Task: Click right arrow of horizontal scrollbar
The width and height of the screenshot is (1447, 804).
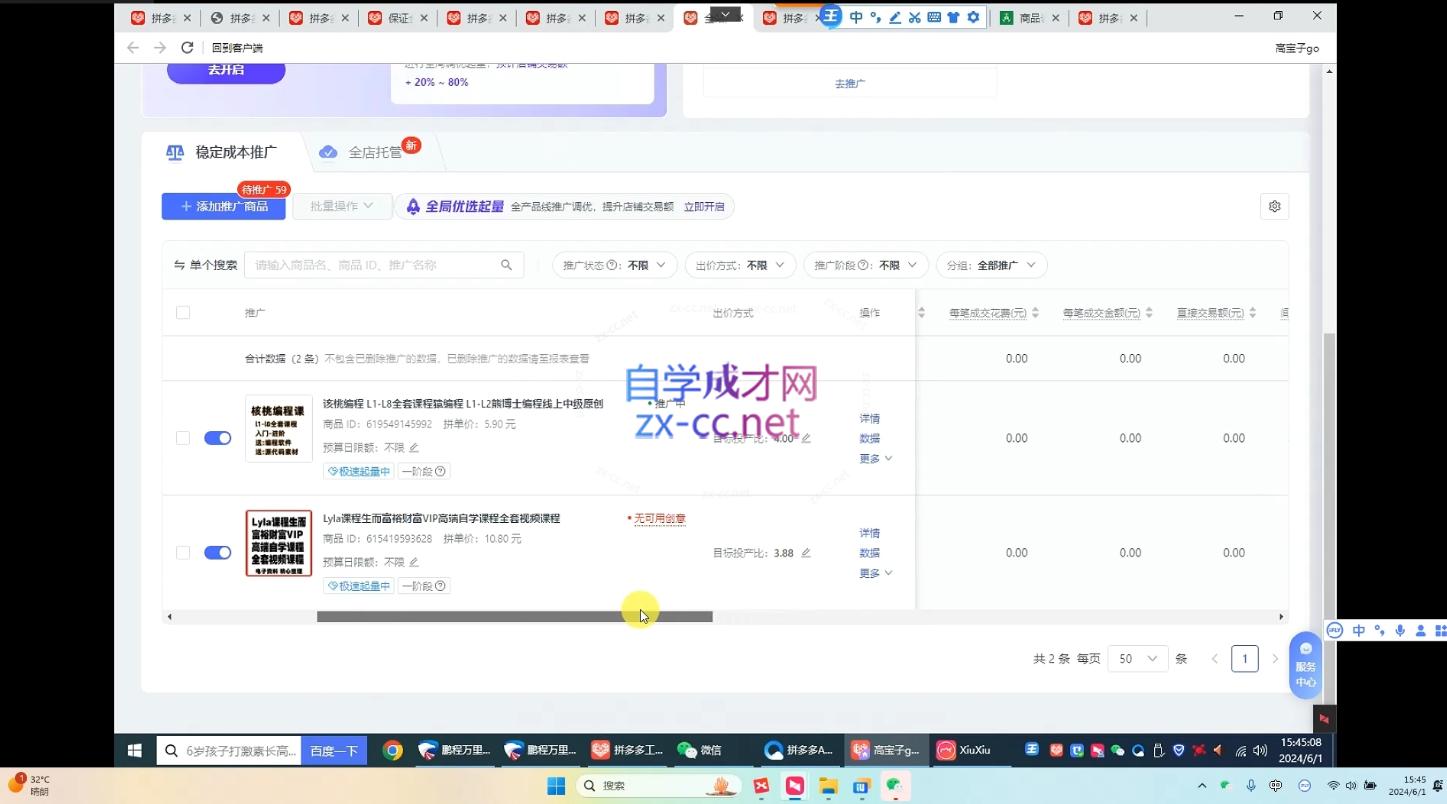Action: coord(1281,617)
